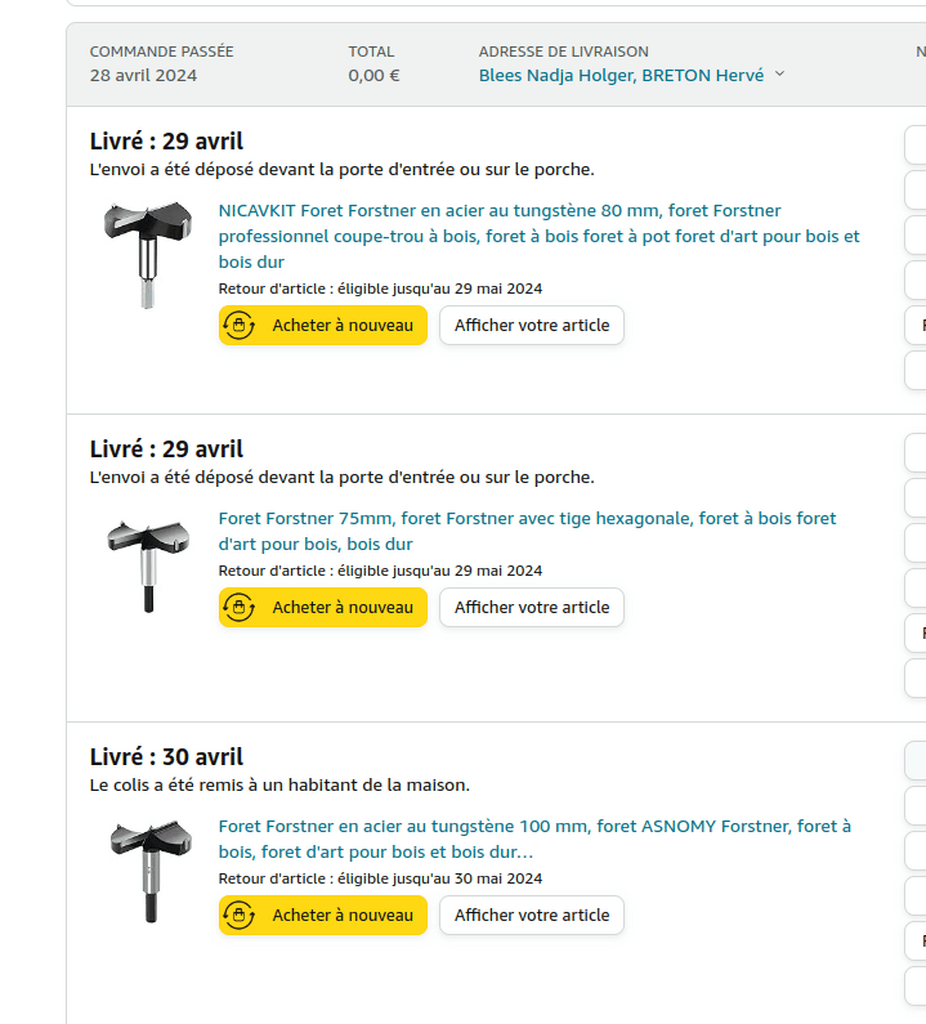Click first side action button of 80 mm order
Image resolution: width=926 pixels, height=1024 pixels.
916,145
